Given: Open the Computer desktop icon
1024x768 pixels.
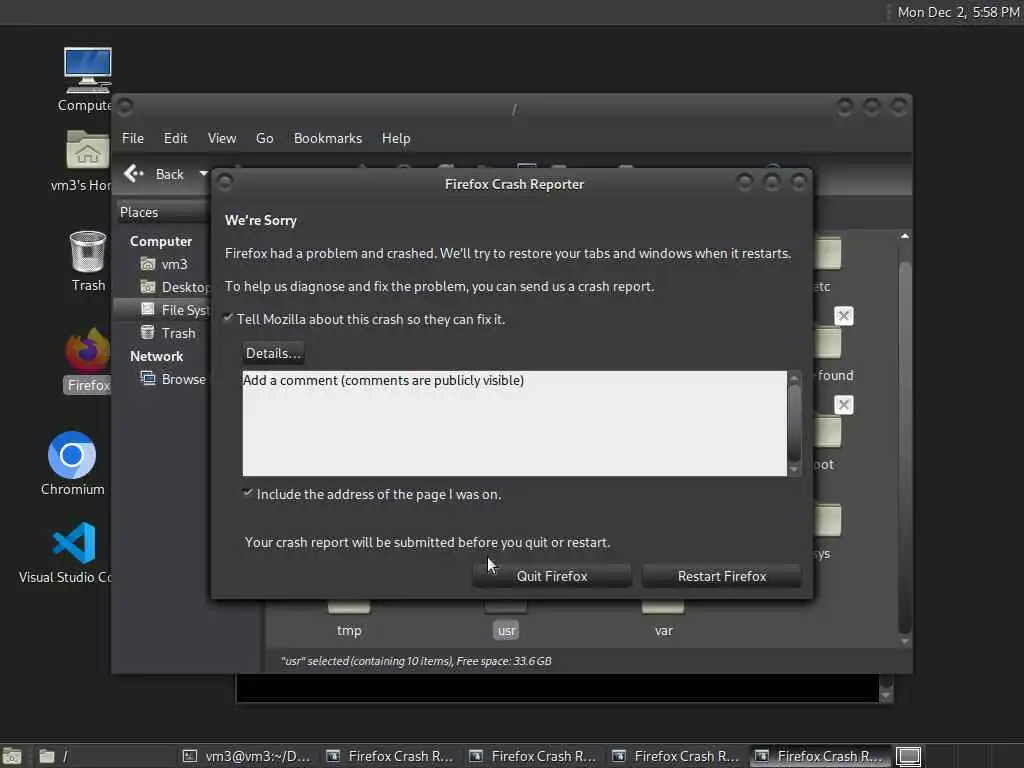Looking at the screenshot, I should coord(87,78).
